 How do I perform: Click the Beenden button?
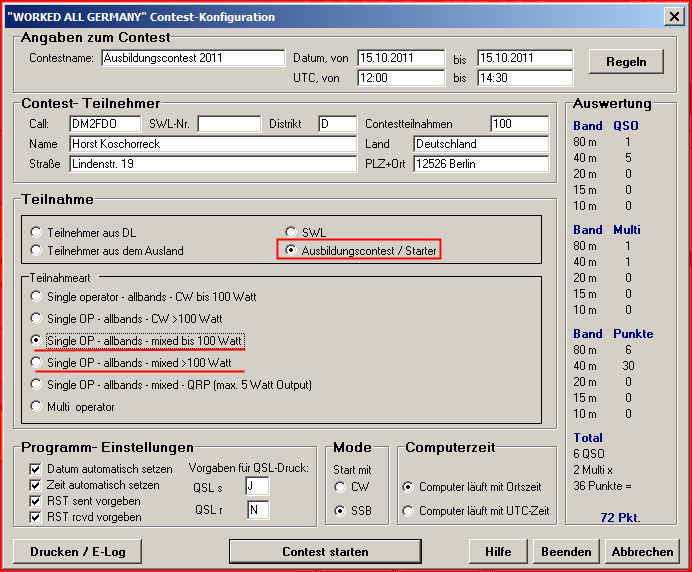pos(566,552)
